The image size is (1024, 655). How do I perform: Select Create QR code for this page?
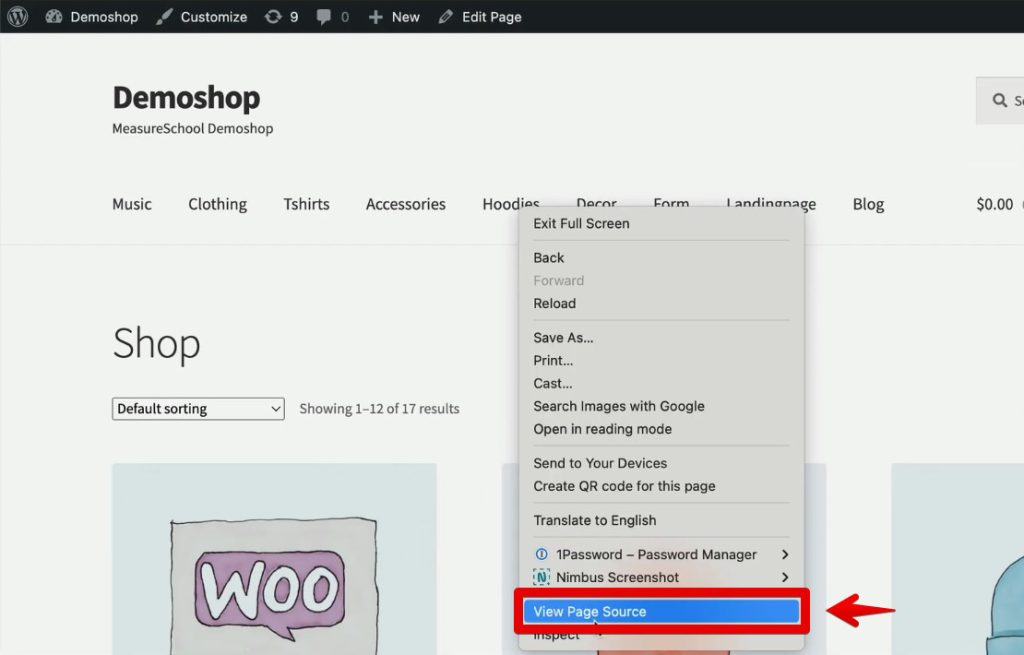[661, 486]
